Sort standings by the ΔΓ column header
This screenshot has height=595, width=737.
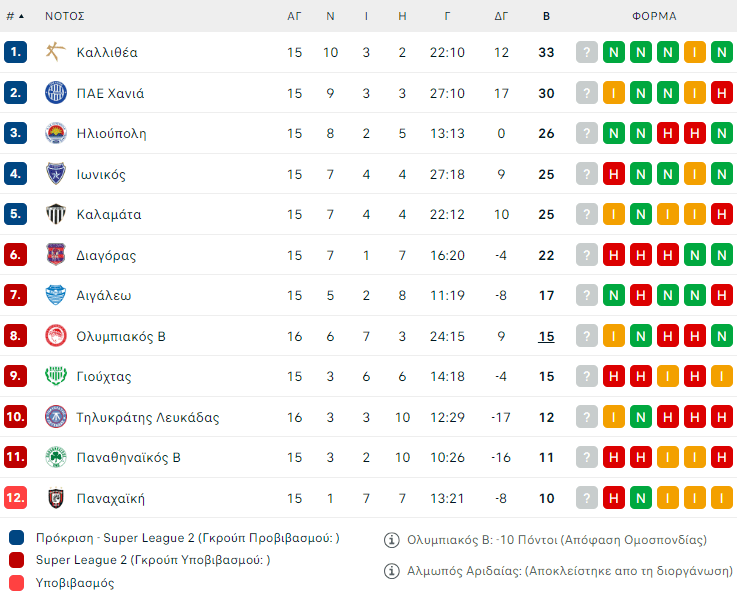coord(501,16)
